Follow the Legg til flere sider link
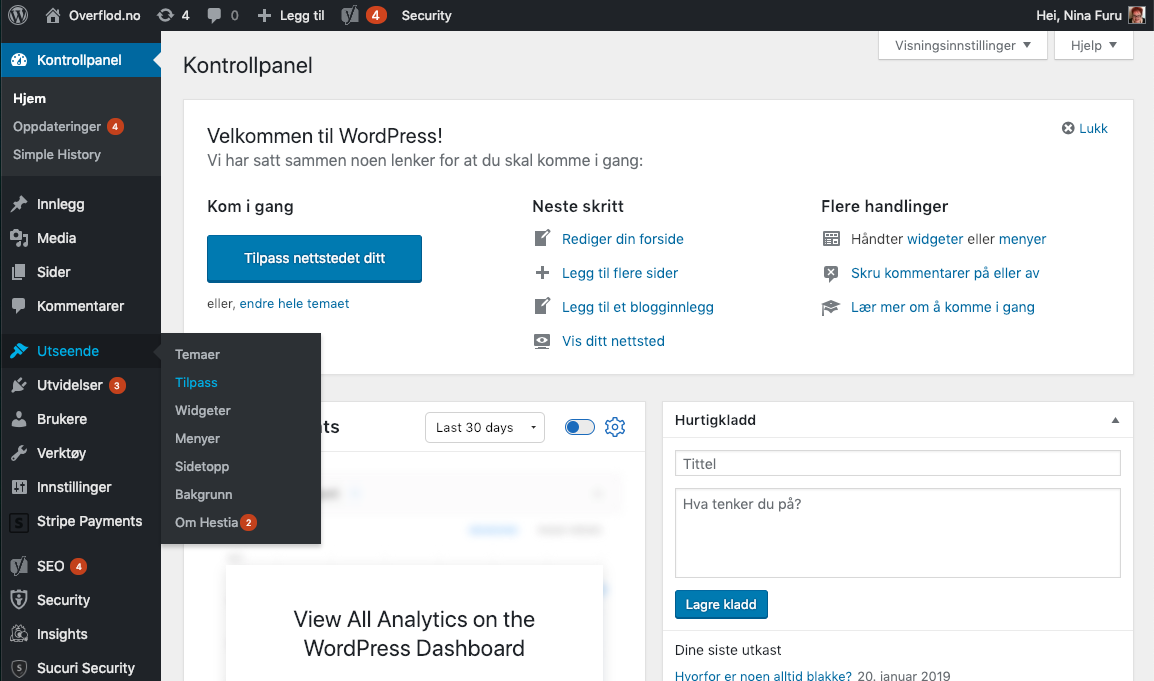Screen dimensions: 1154x681 coord(620,273)
